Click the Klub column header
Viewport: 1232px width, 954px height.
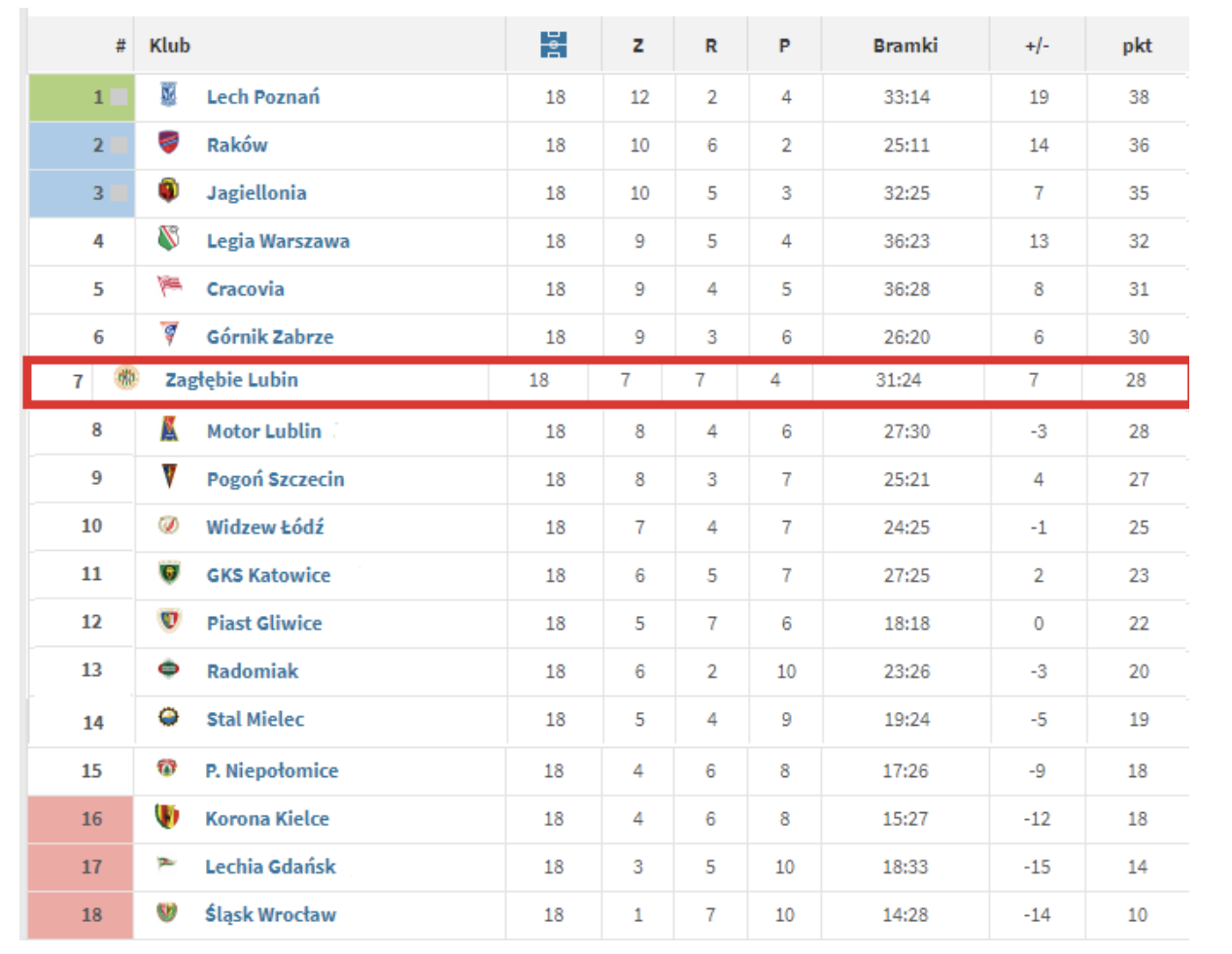(x=170, y=46)
